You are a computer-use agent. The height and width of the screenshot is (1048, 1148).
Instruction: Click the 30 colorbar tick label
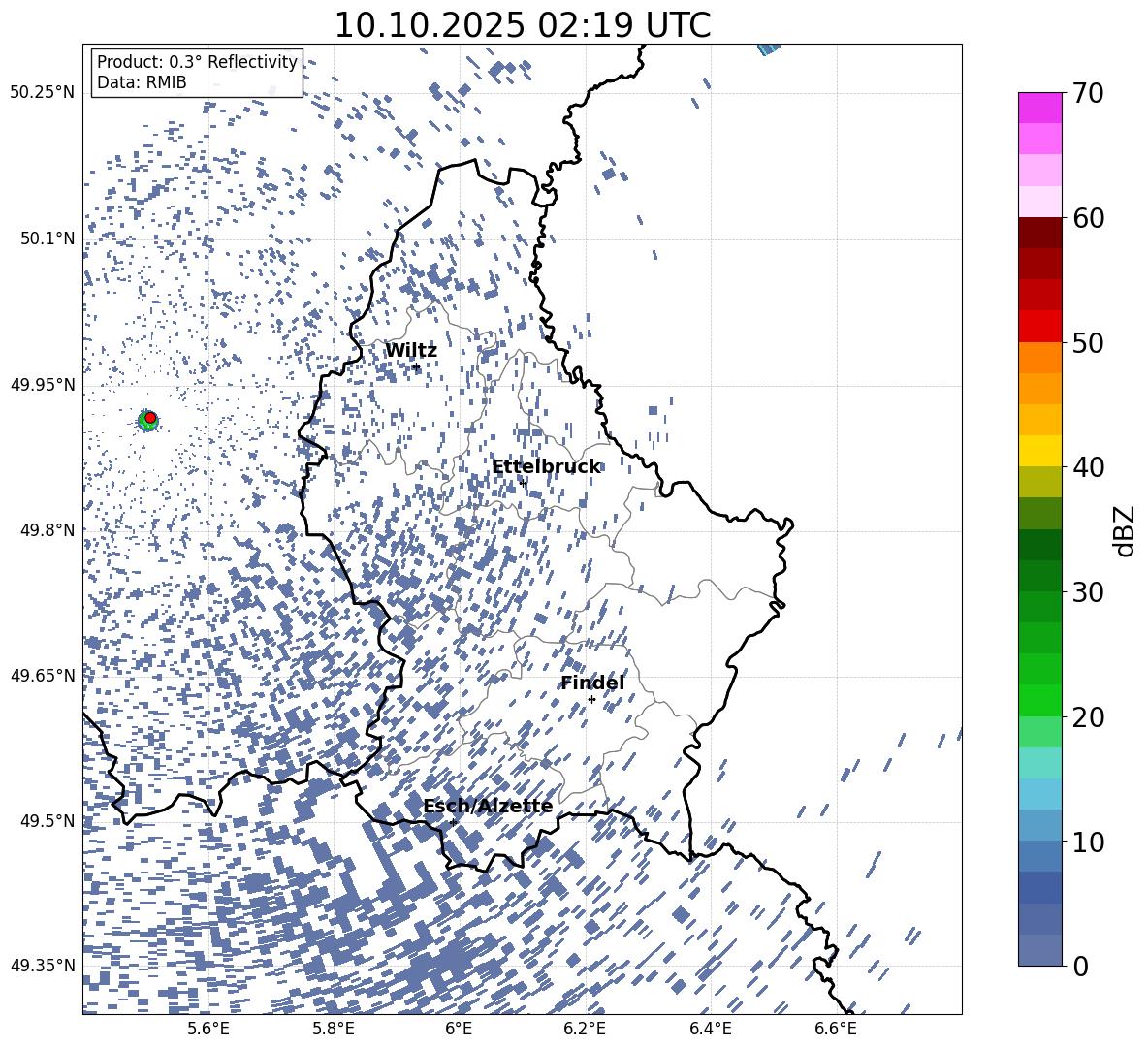(x=1087, y=592)
